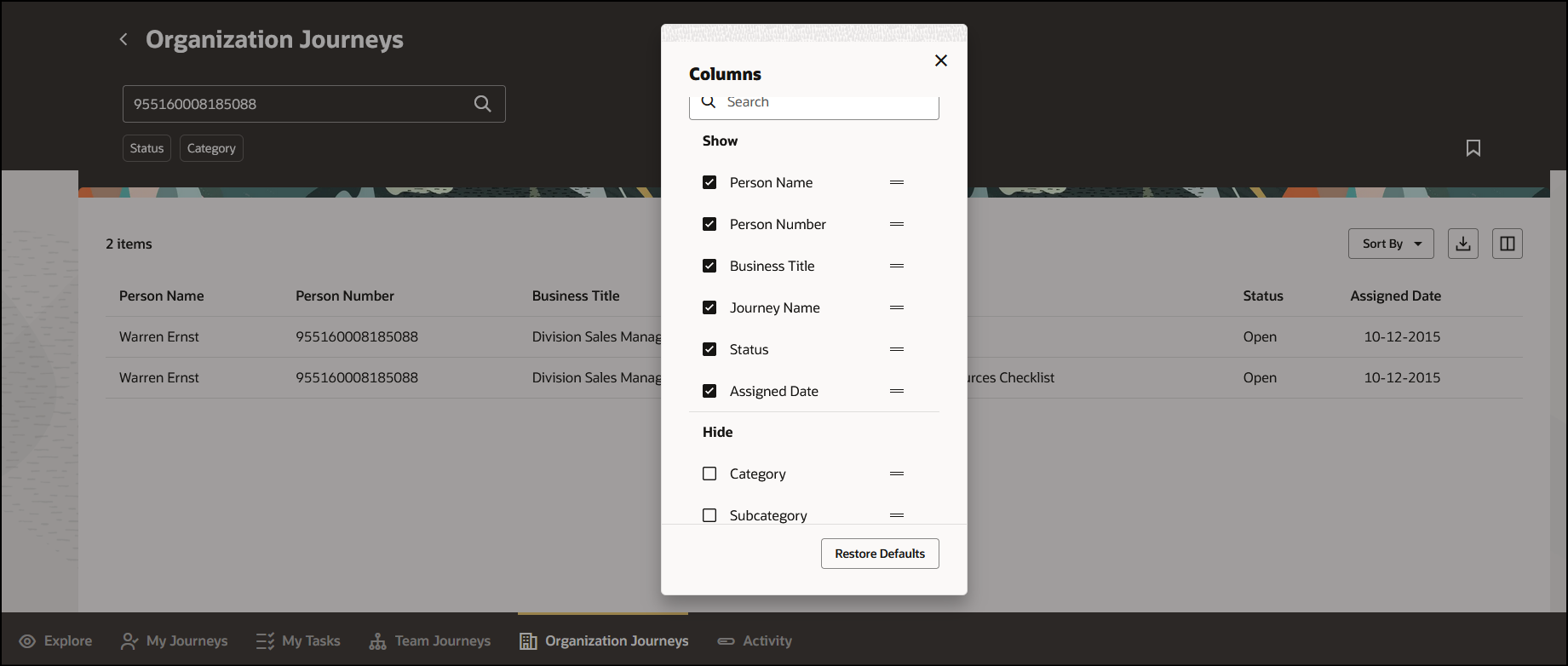1568x666 pixels.
Task: Click the back arrow beside Organization Journeys
Action: [x=123, y=39]
